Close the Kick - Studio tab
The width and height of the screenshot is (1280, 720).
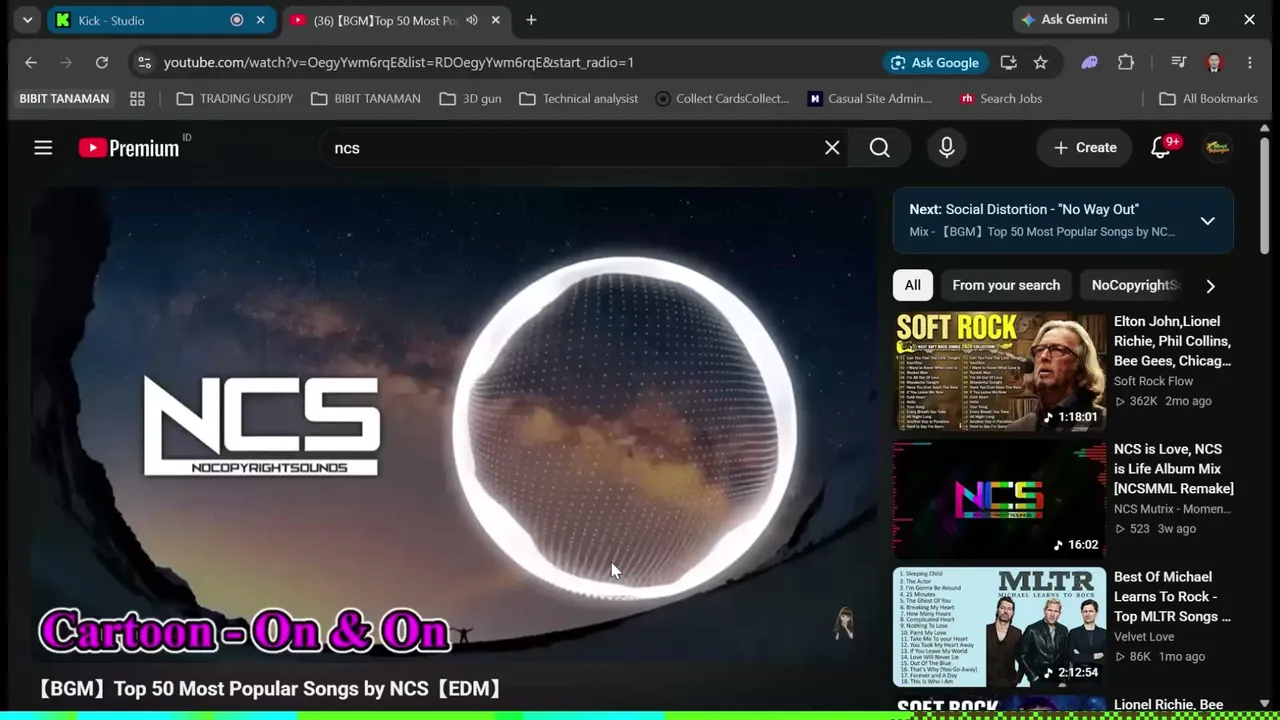(261, 20)
